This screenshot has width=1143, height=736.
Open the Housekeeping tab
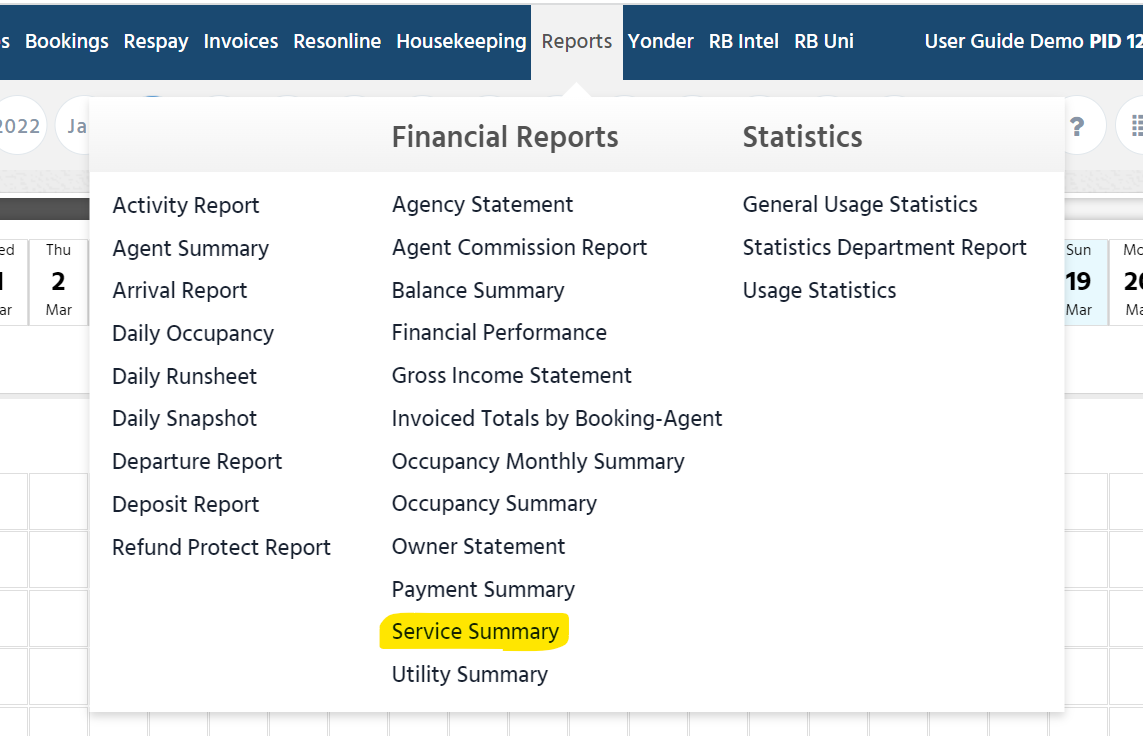point(461,42)
